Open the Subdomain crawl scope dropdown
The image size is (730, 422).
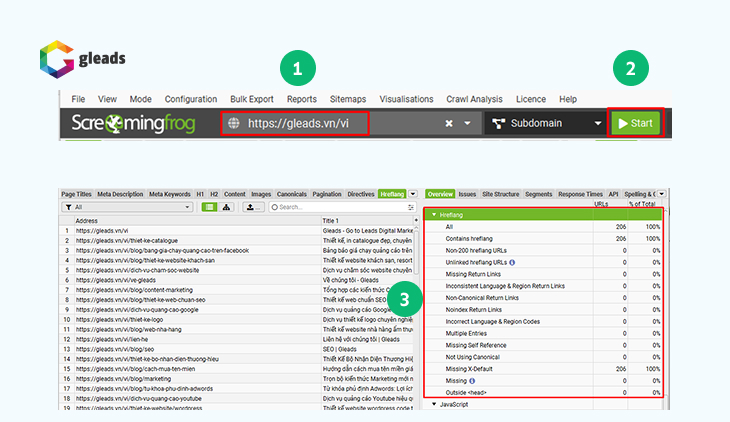[546, 123]
